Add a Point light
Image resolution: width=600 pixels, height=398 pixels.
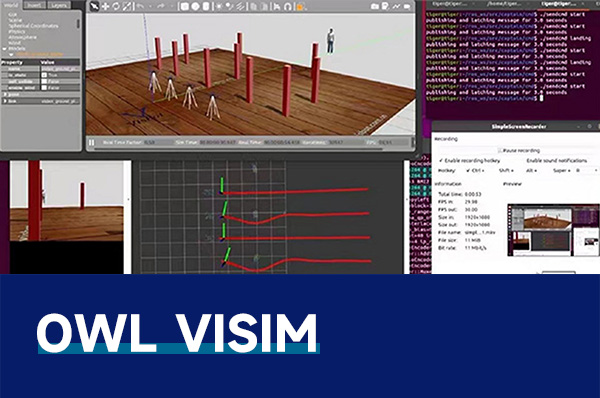click(x=219, y=6)
